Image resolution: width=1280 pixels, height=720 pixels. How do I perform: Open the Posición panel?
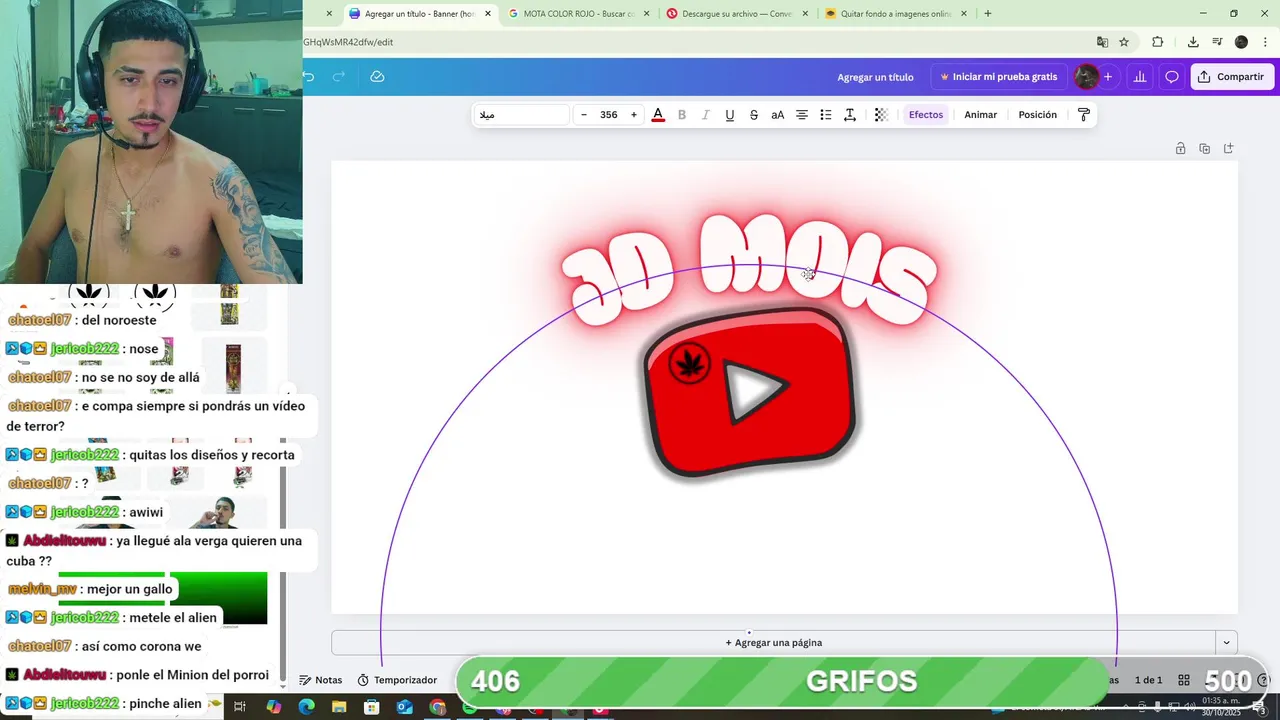coord(1038,115)
